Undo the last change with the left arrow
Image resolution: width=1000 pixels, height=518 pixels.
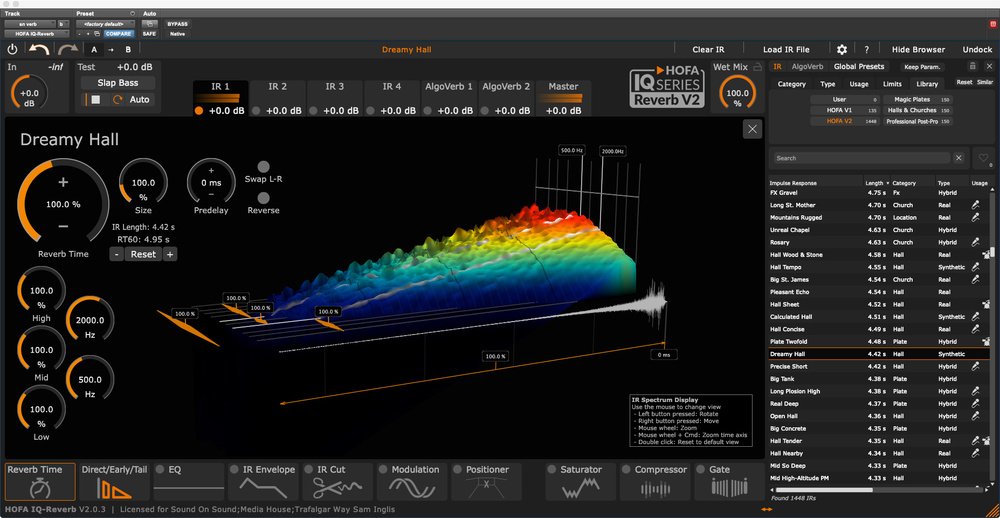[40, 49]
